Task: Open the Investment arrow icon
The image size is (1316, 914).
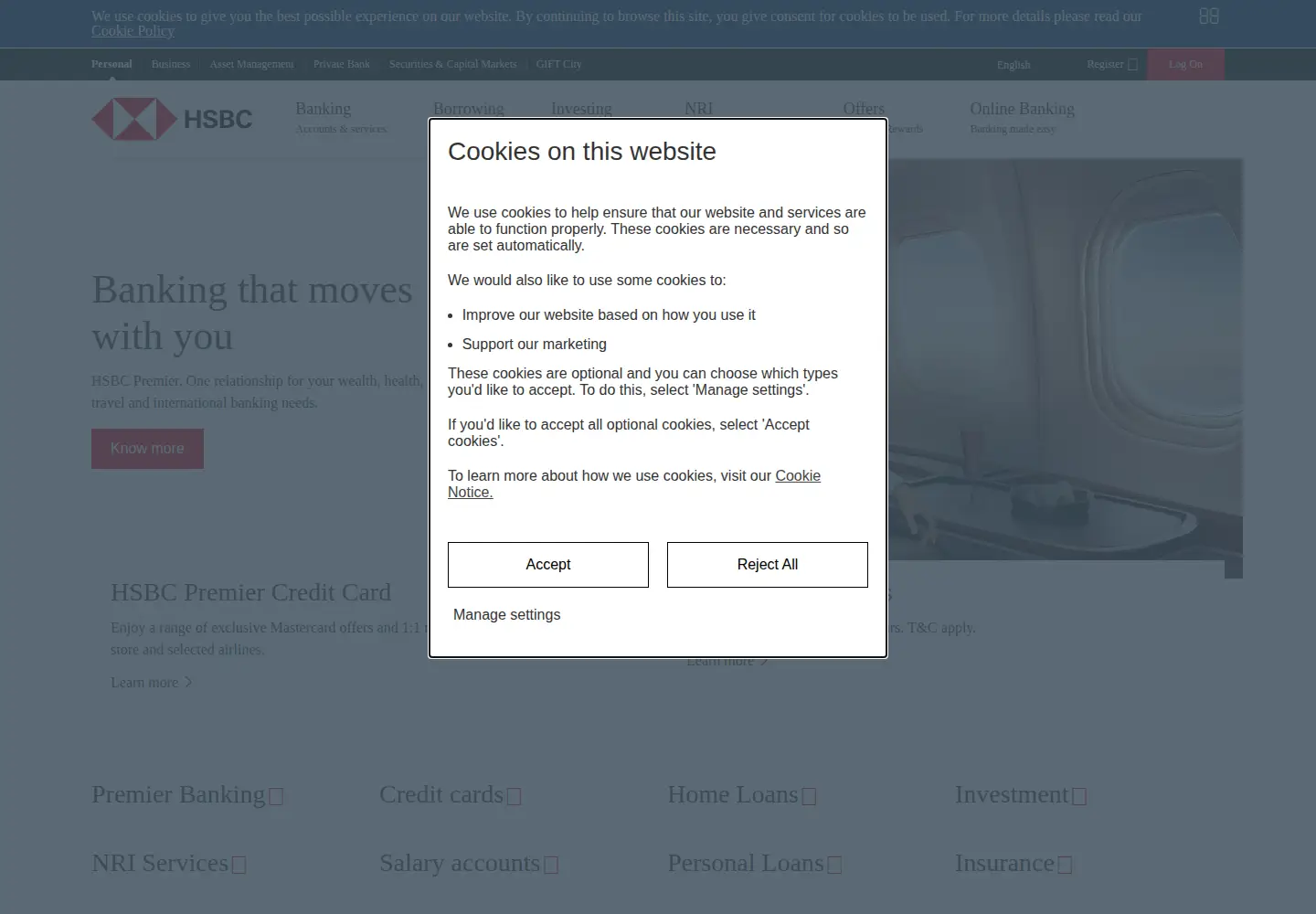Action: click(1079, 796)
